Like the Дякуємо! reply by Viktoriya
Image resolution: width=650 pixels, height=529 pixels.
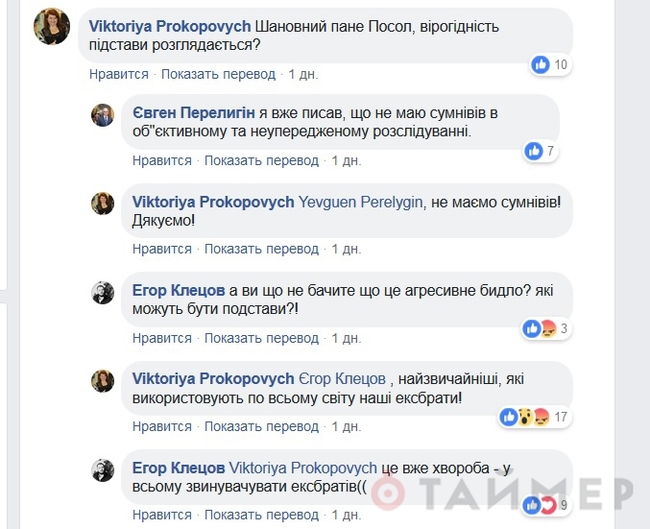(x=162, y=248)
